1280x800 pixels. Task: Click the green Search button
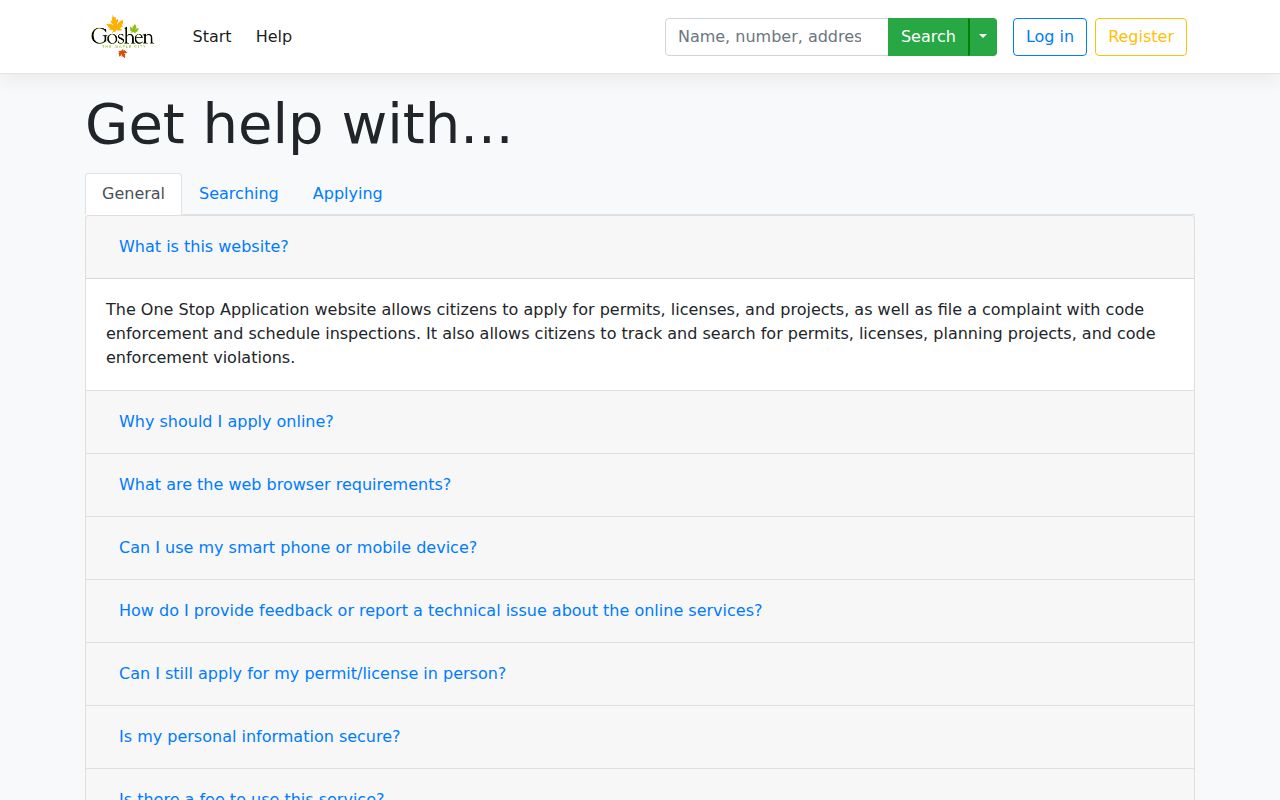928,37
